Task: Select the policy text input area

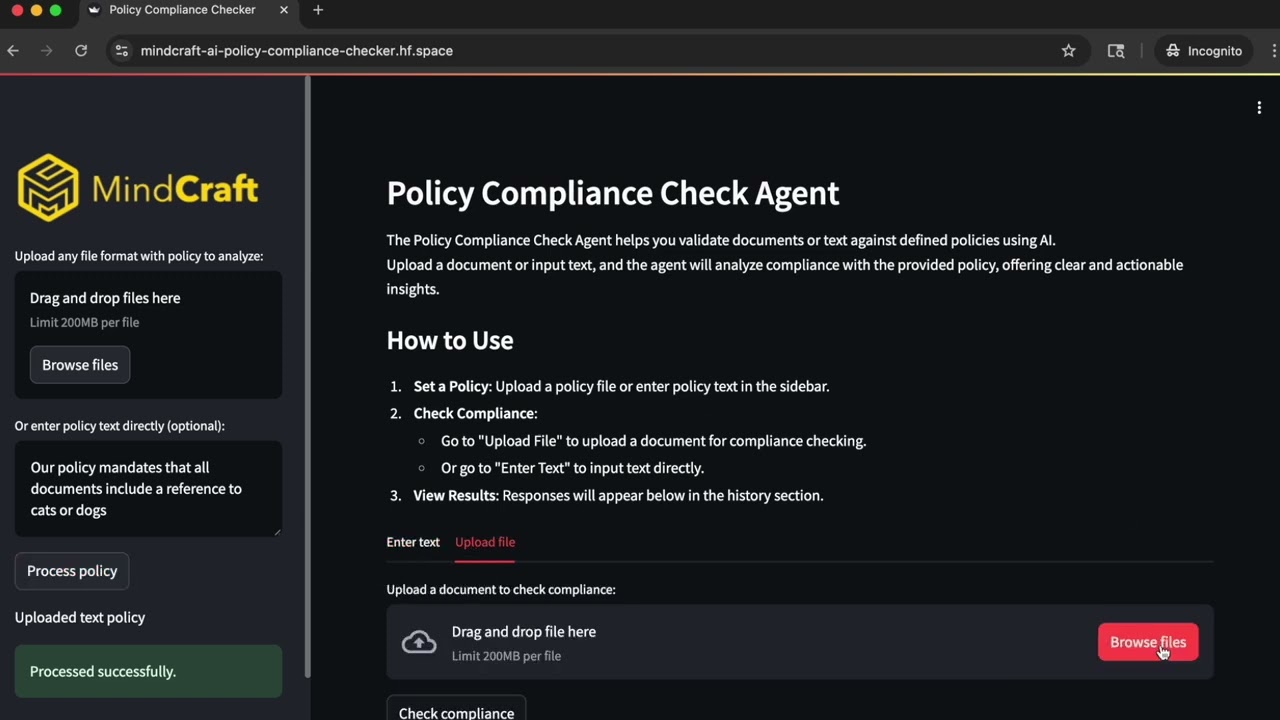Action: pos(148,488)
